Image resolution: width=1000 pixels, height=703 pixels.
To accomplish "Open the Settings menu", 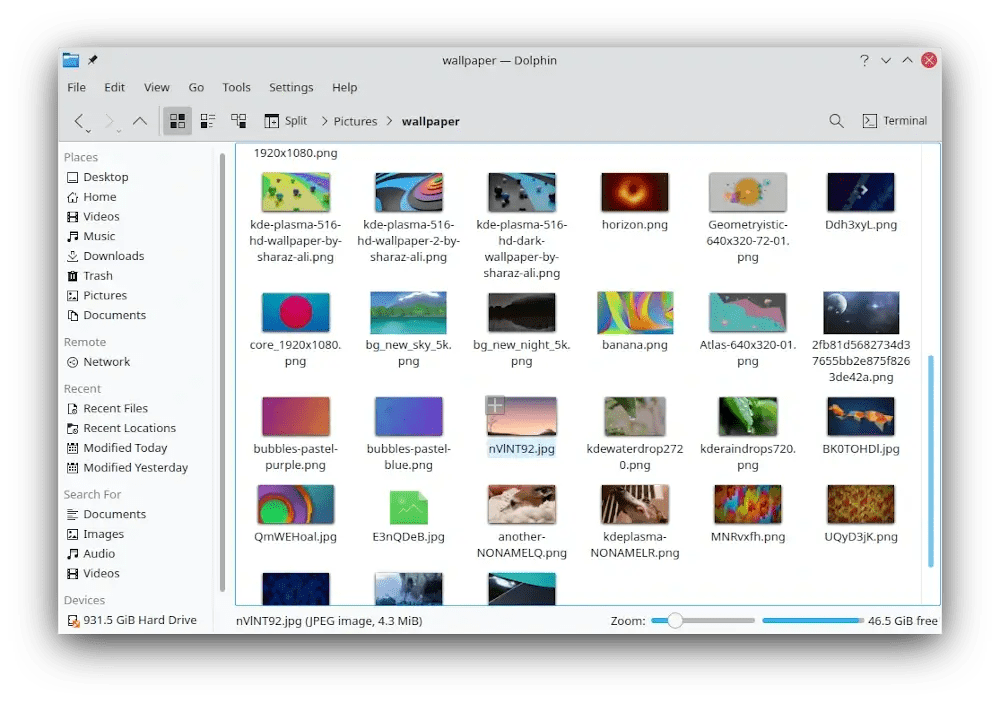I will tap(291, 87).
